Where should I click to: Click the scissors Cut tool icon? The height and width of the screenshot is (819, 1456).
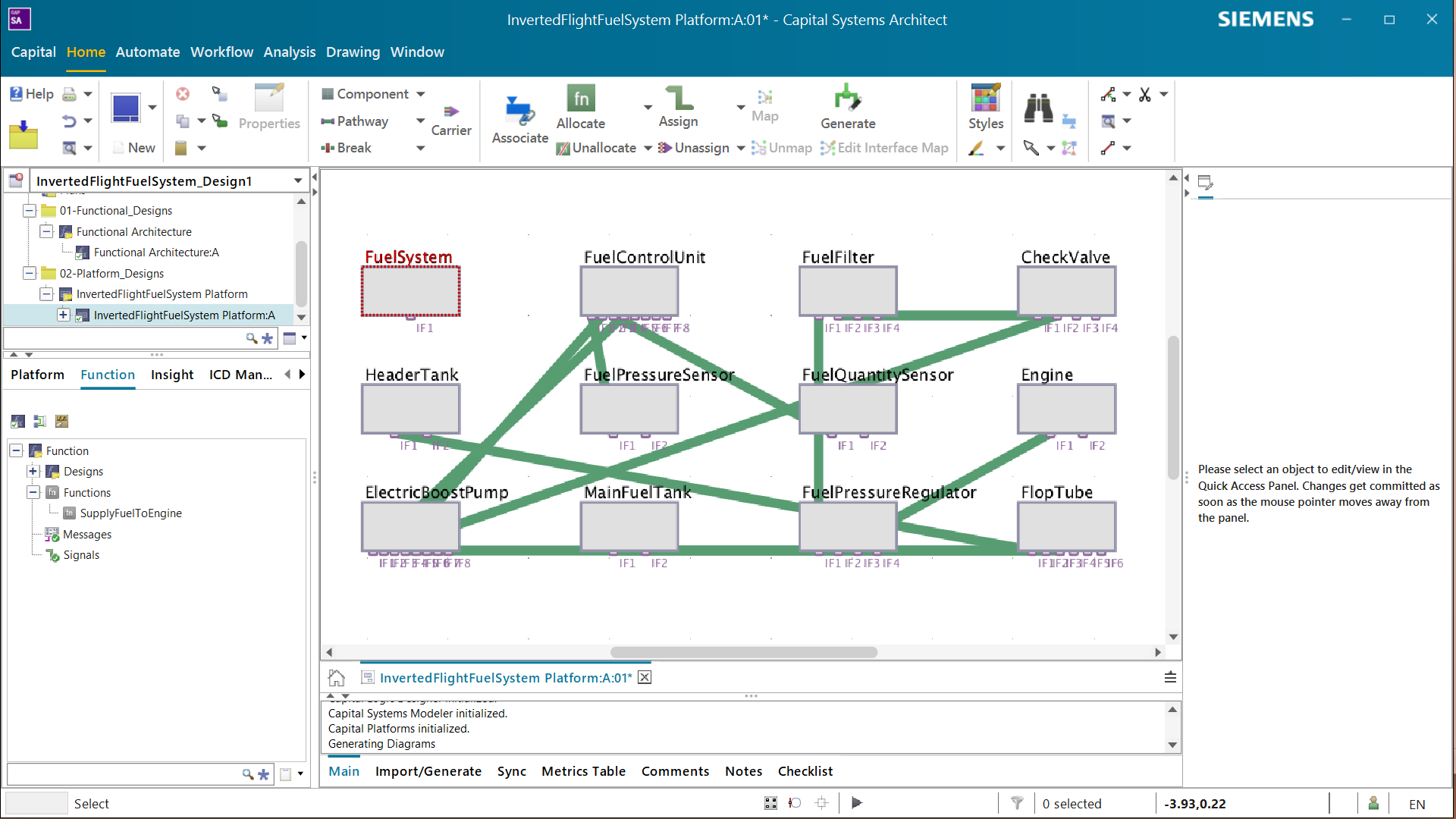point(1145,94)
